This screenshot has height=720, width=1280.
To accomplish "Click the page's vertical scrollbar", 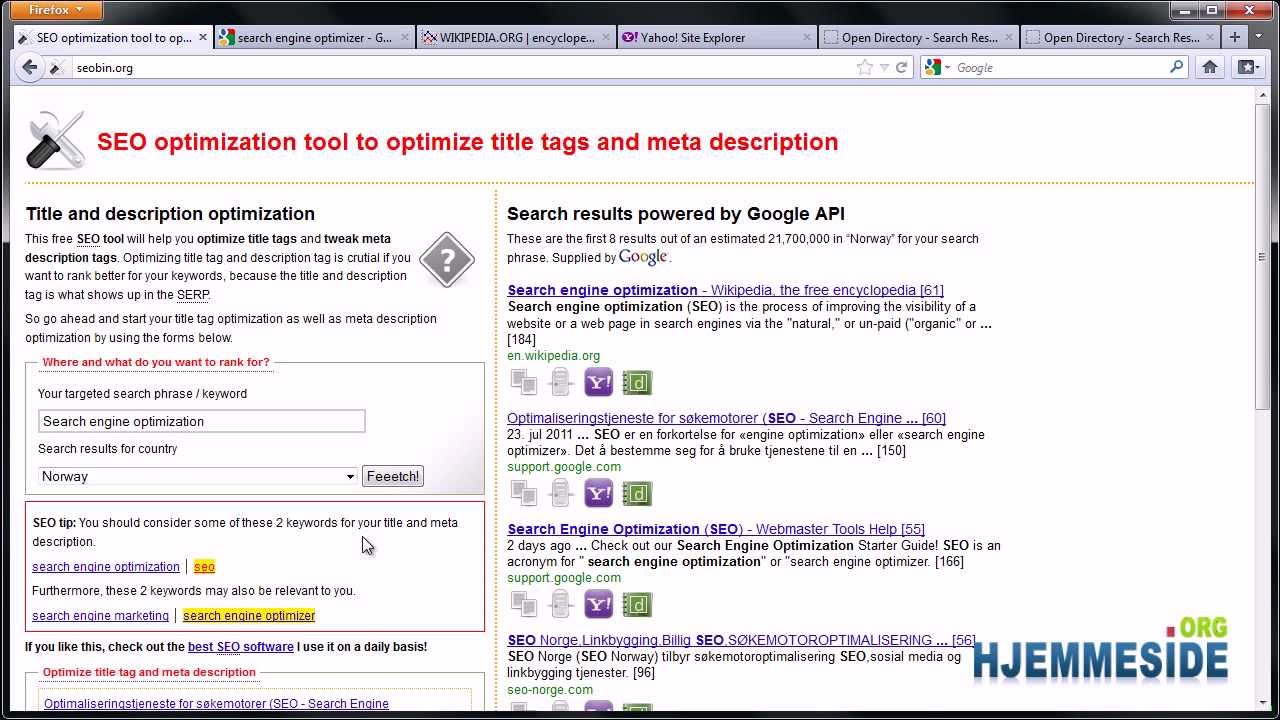I will (x=1261, y=258).
